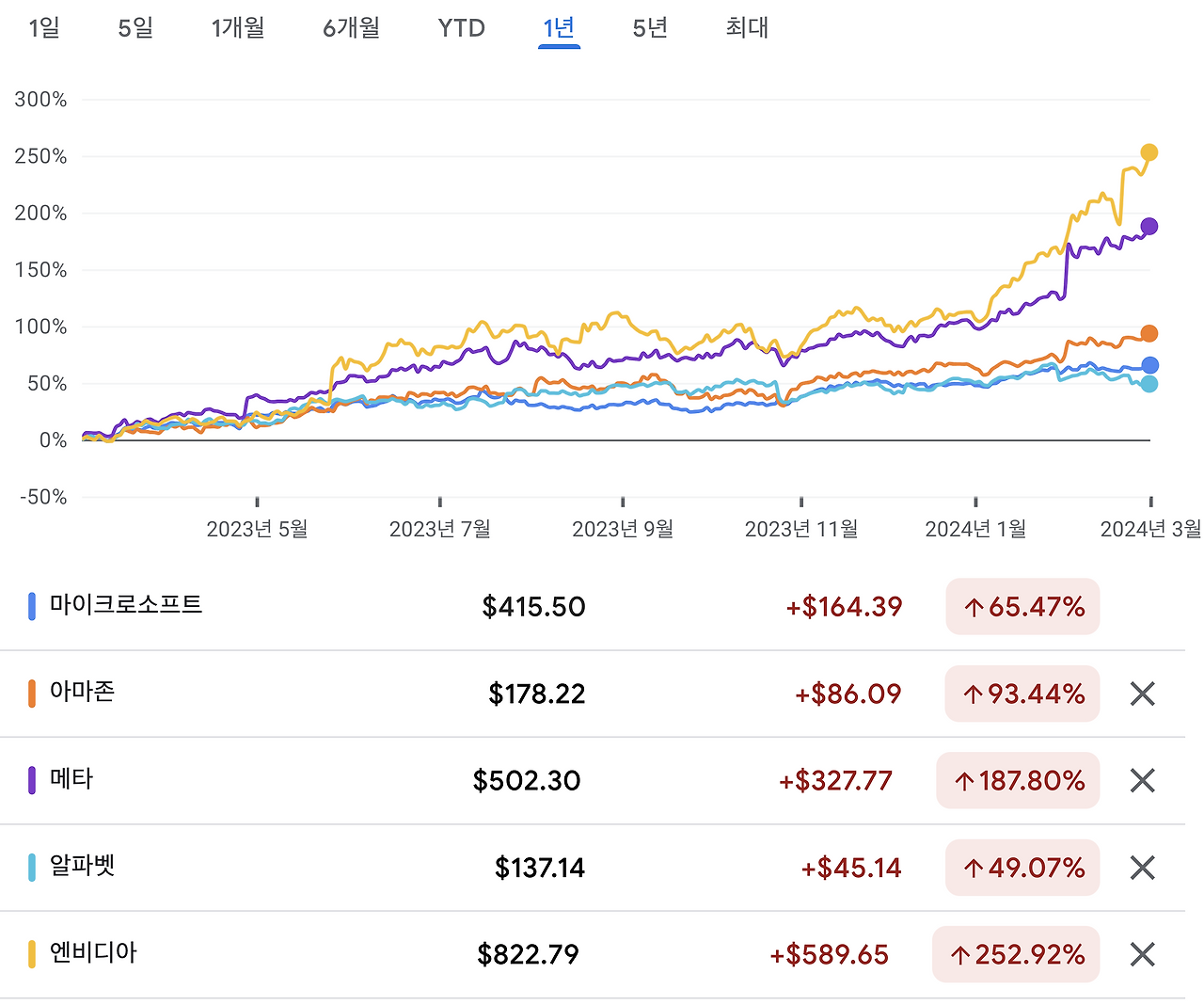This screenshot has height=1005, width=1204.
Task: Click the blue 마이크로소프트 color marker
Action: point(32,606)
